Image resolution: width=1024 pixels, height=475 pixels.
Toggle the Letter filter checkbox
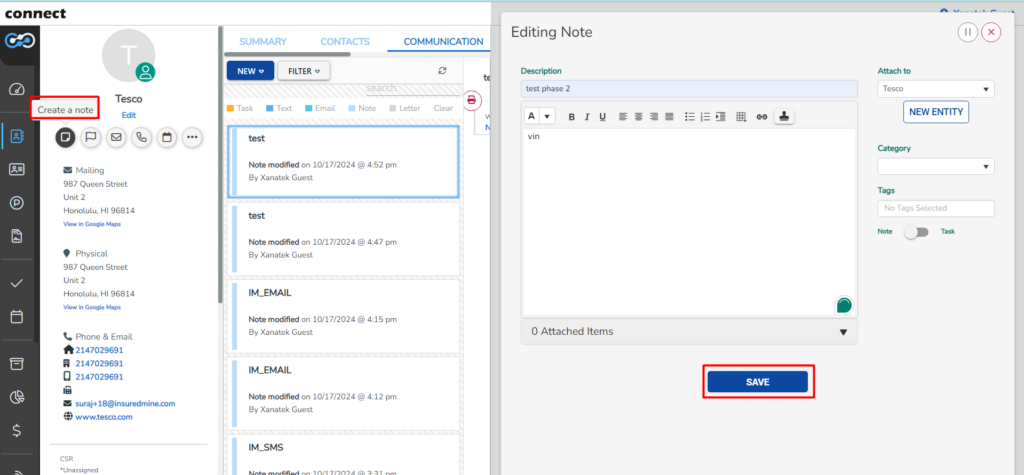392,108
